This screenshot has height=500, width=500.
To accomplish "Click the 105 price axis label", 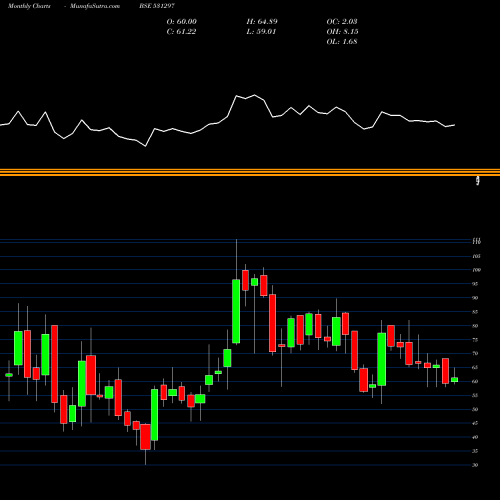I will coord(477,256).
